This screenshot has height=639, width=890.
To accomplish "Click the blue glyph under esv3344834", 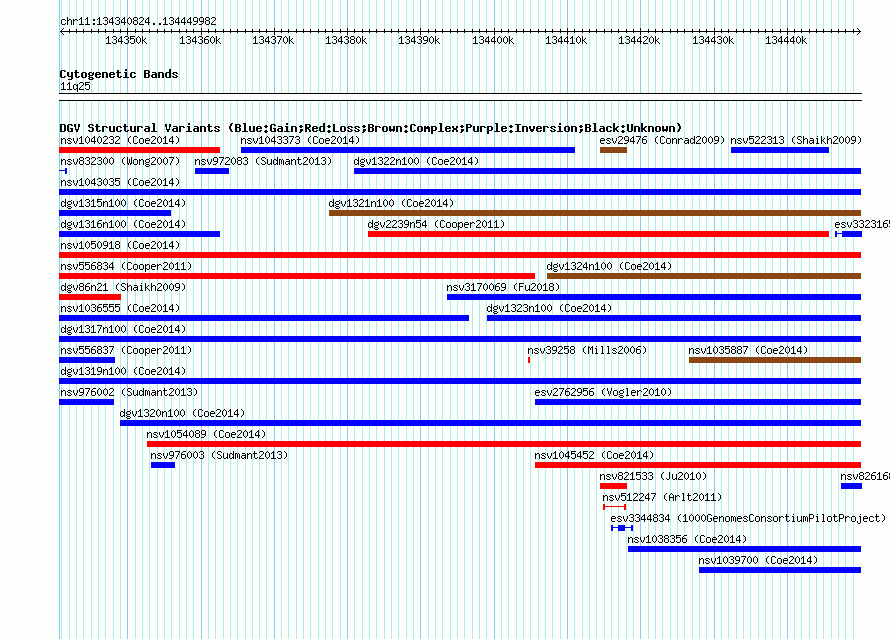I will 622,528.
